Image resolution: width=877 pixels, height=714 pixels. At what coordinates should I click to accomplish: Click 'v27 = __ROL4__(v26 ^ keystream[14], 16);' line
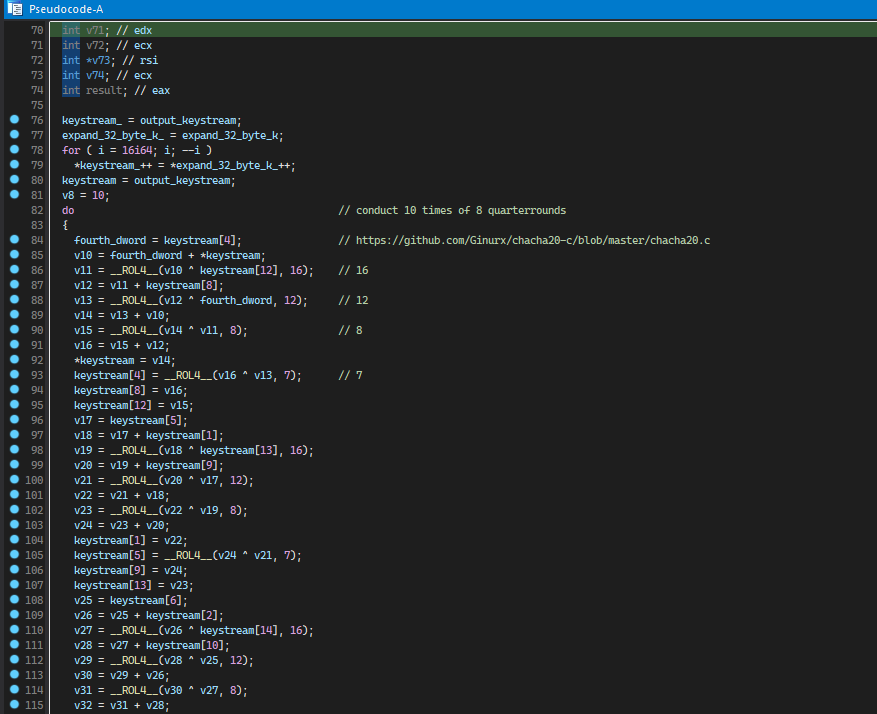(194, 631)
